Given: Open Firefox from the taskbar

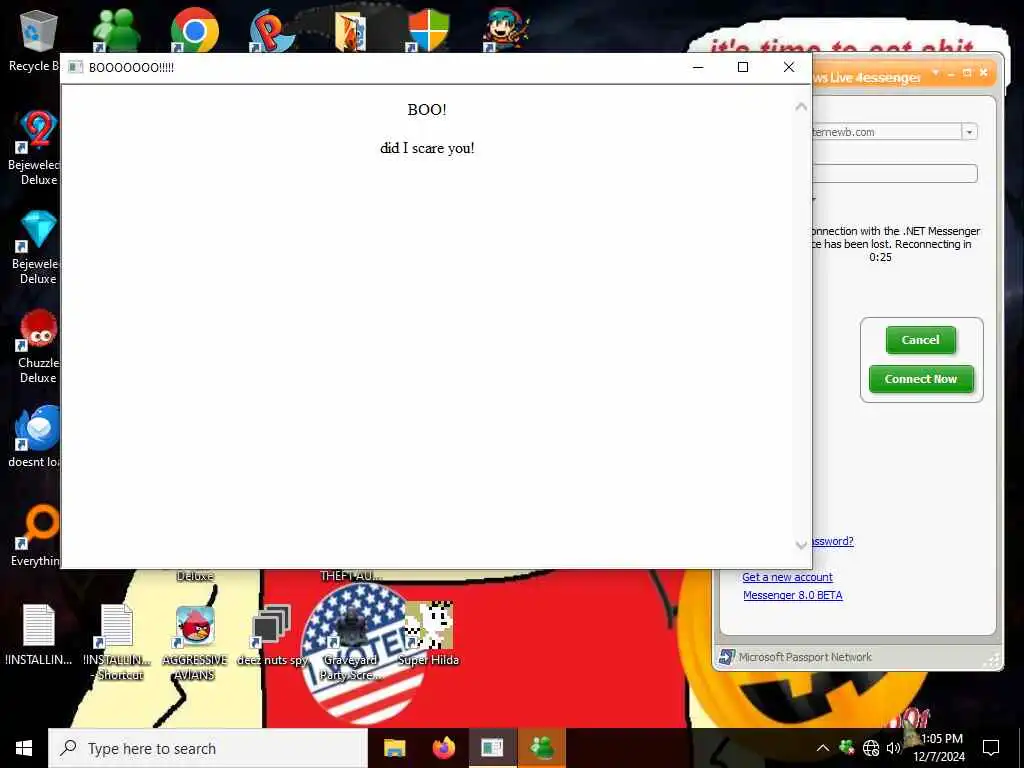Looking at the screenshot, I should point(444,748).
